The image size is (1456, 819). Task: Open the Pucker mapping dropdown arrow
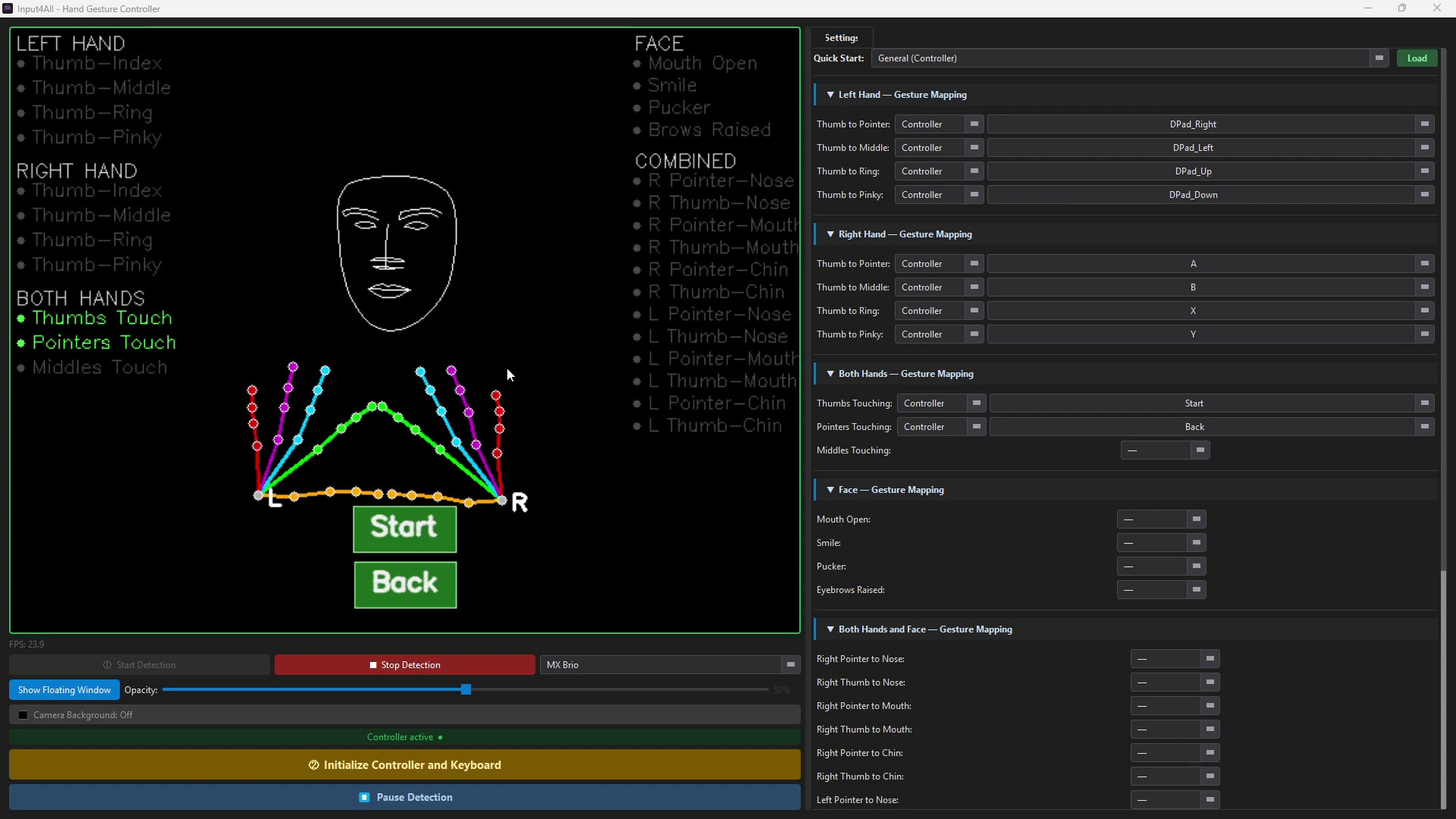(x=1196, y=566)
